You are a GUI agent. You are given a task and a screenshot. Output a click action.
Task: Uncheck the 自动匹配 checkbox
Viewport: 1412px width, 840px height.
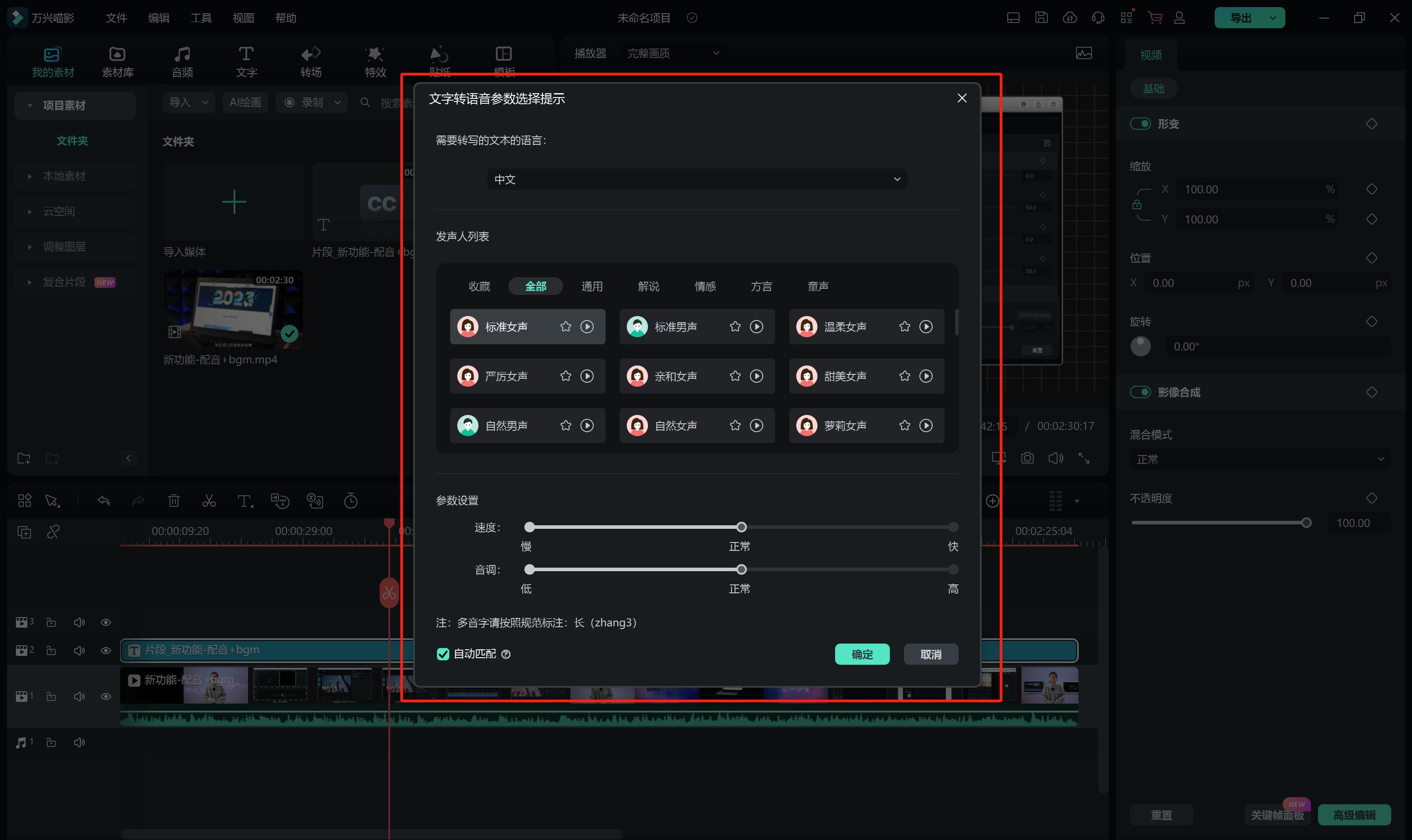click(x=443, y=654)
